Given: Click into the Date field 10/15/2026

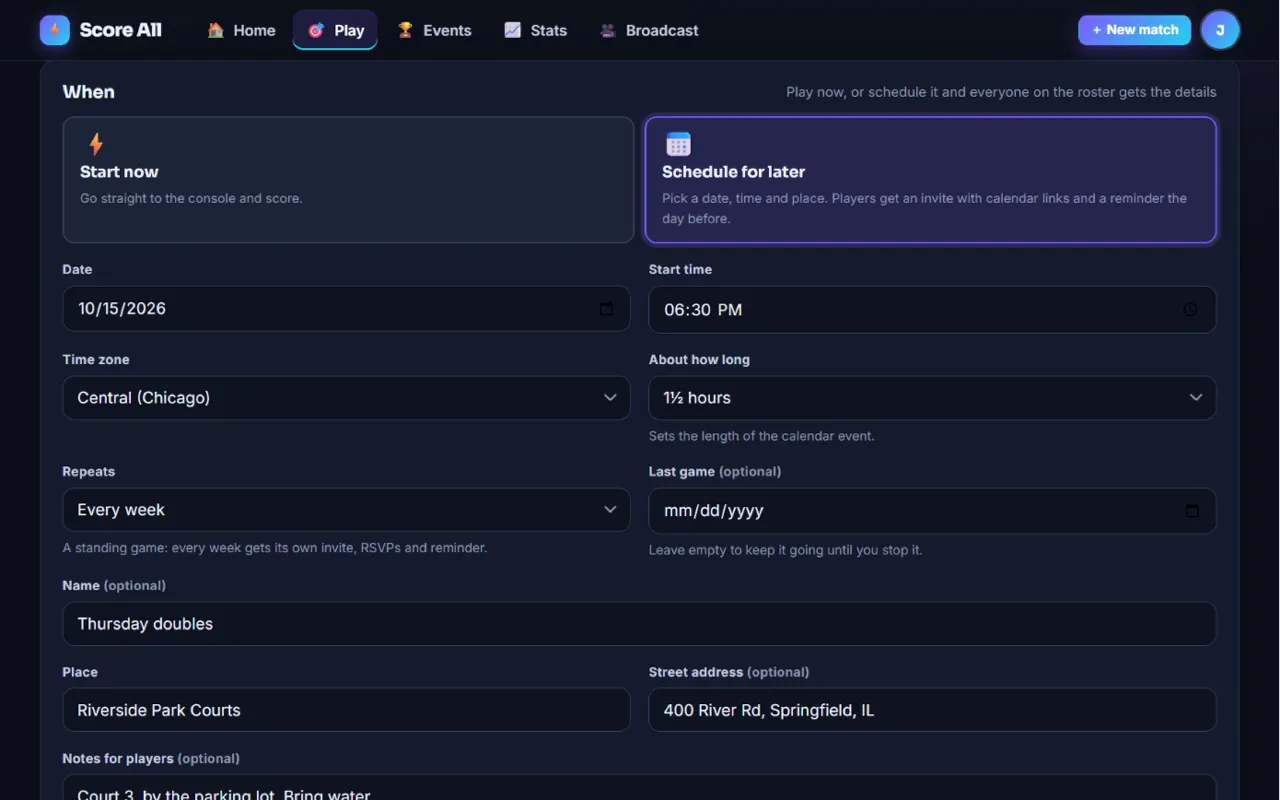Looking at the screenshot, I should (x=346, y=309).
